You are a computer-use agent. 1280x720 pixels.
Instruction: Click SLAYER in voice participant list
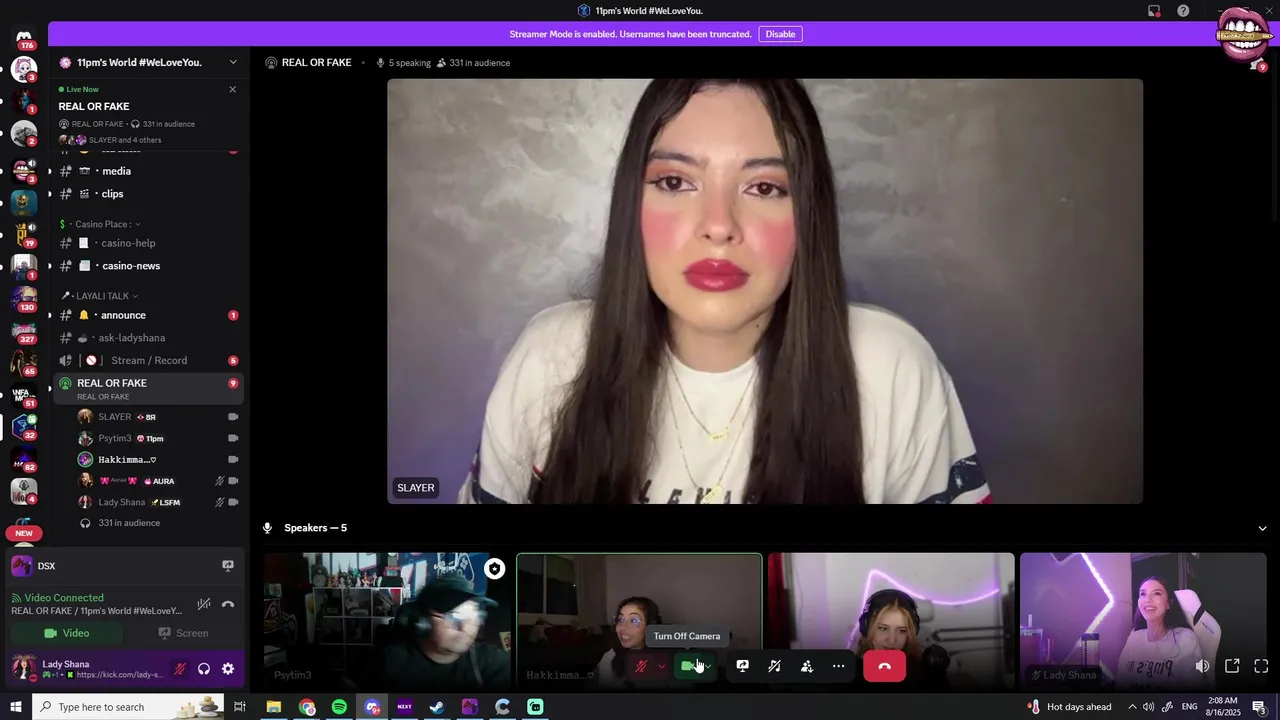click(x=158, y=417)
